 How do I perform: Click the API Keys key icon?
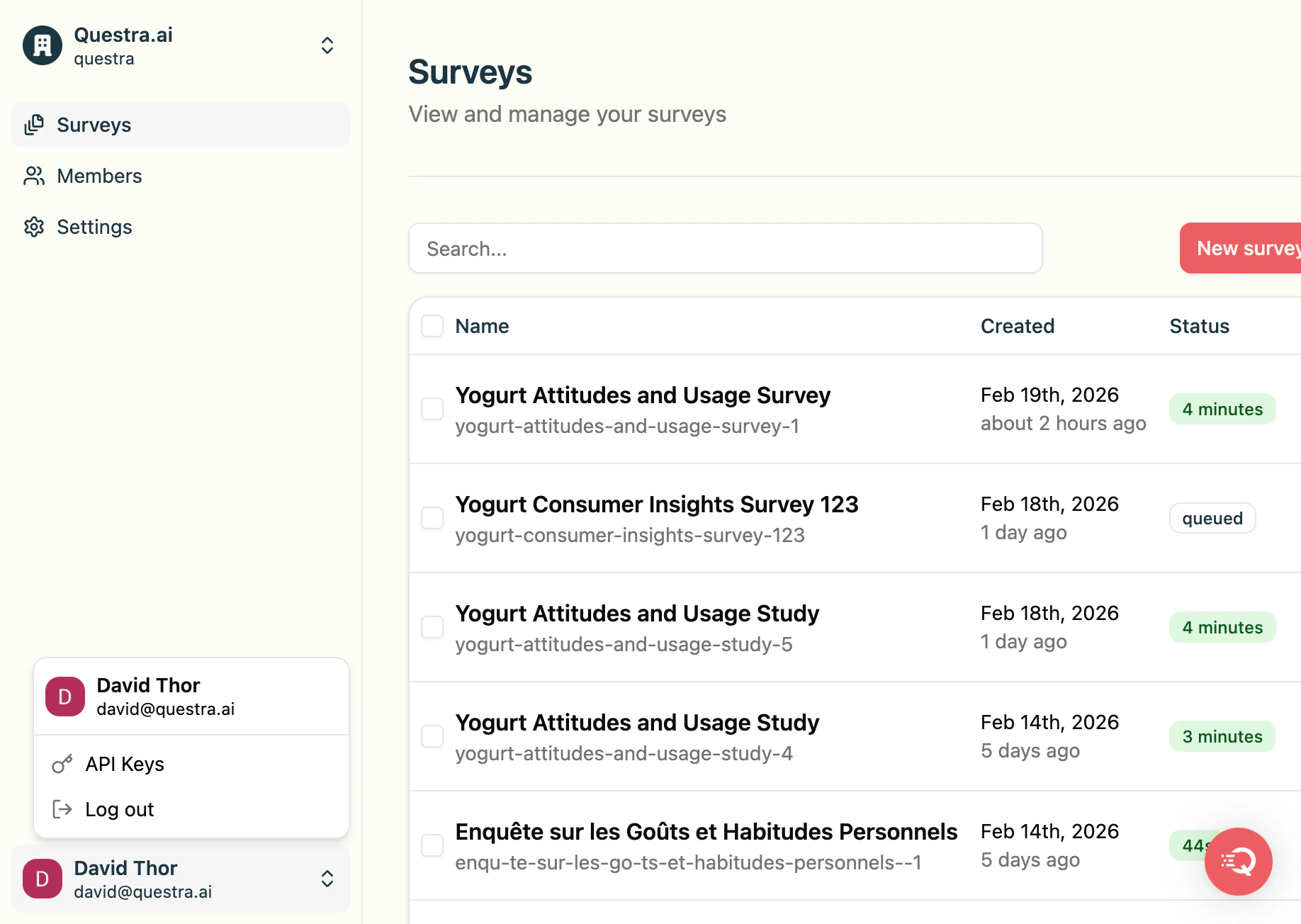point(62,764)
